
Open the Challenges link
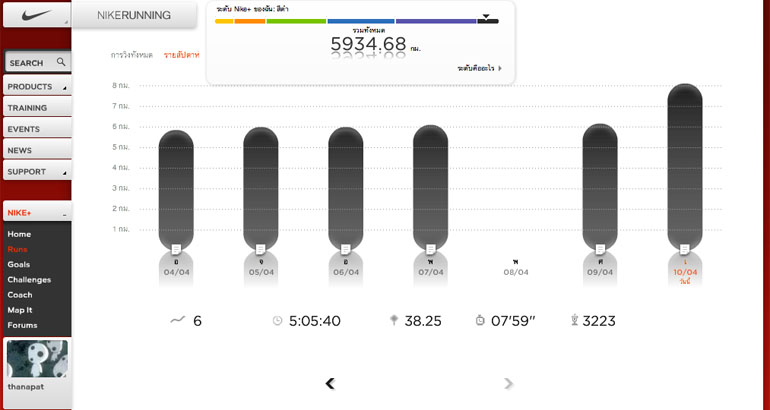pos(29,279)
